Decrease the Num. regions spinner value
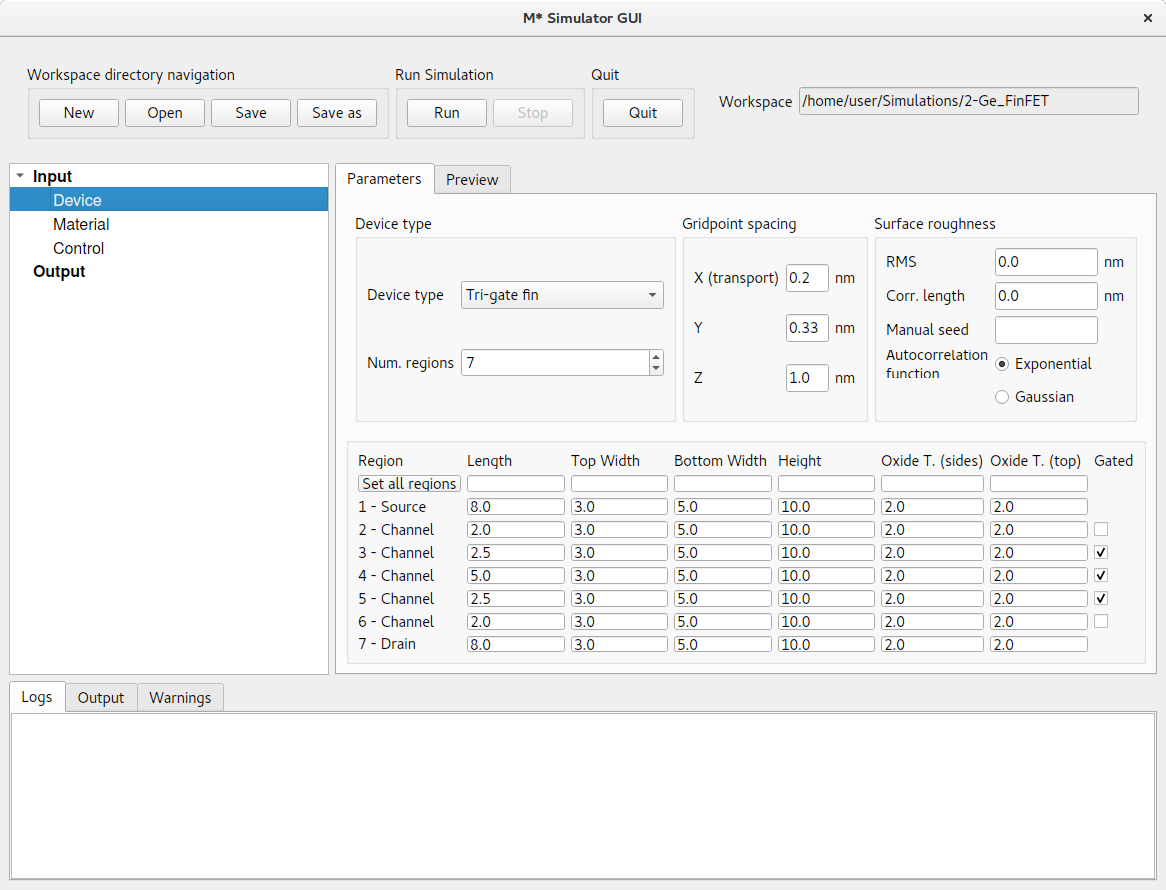Image resolution: width=1166 pixels, height=890 pixels. pyautogui.click(x=656, y=369)
